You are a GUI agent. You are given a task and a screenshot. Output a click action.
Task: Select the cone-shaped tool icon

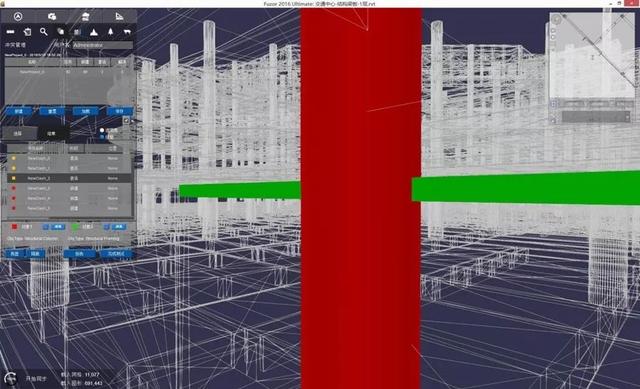94,31
